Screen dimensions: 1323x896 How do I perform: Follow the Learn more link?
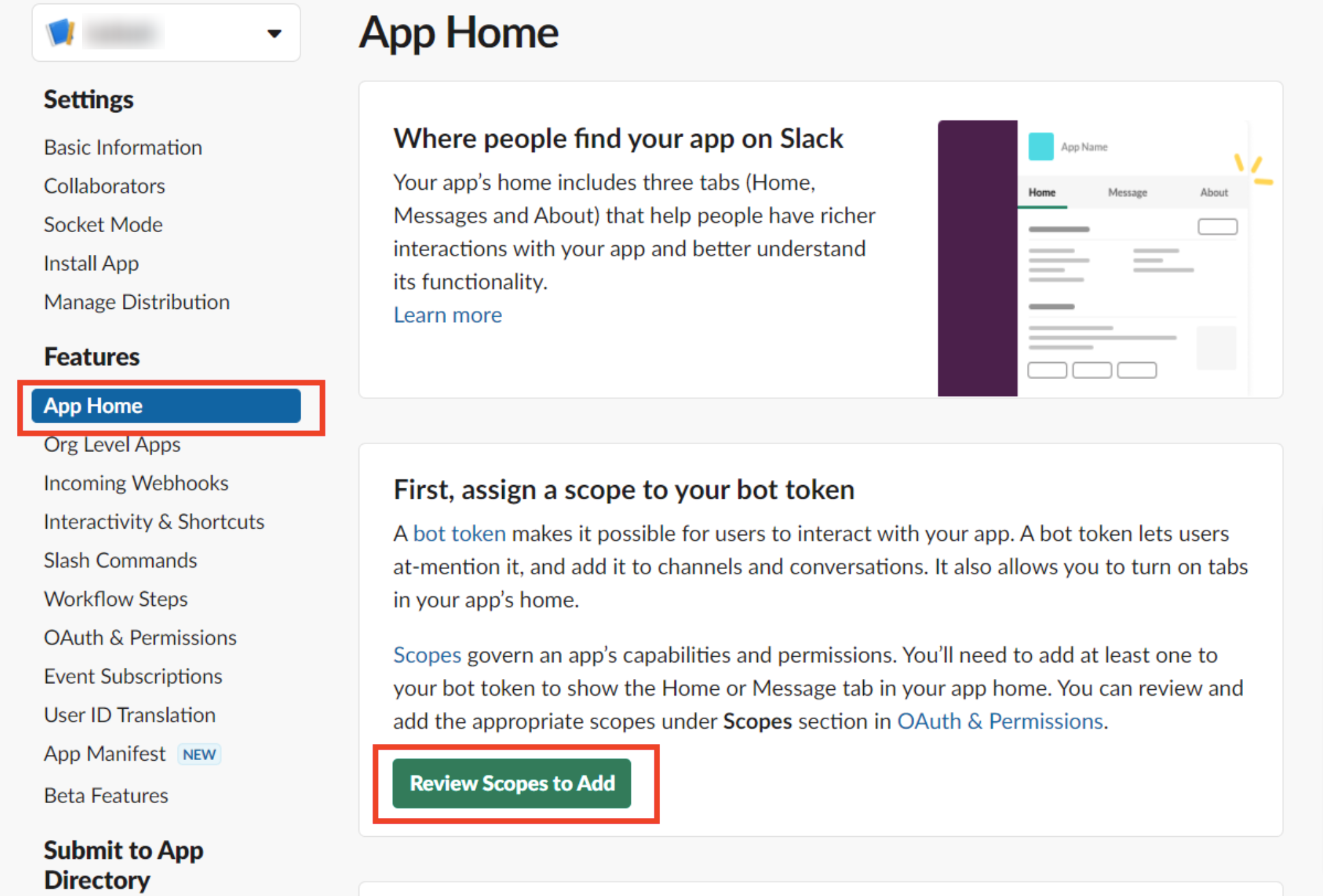coord(448,315)
